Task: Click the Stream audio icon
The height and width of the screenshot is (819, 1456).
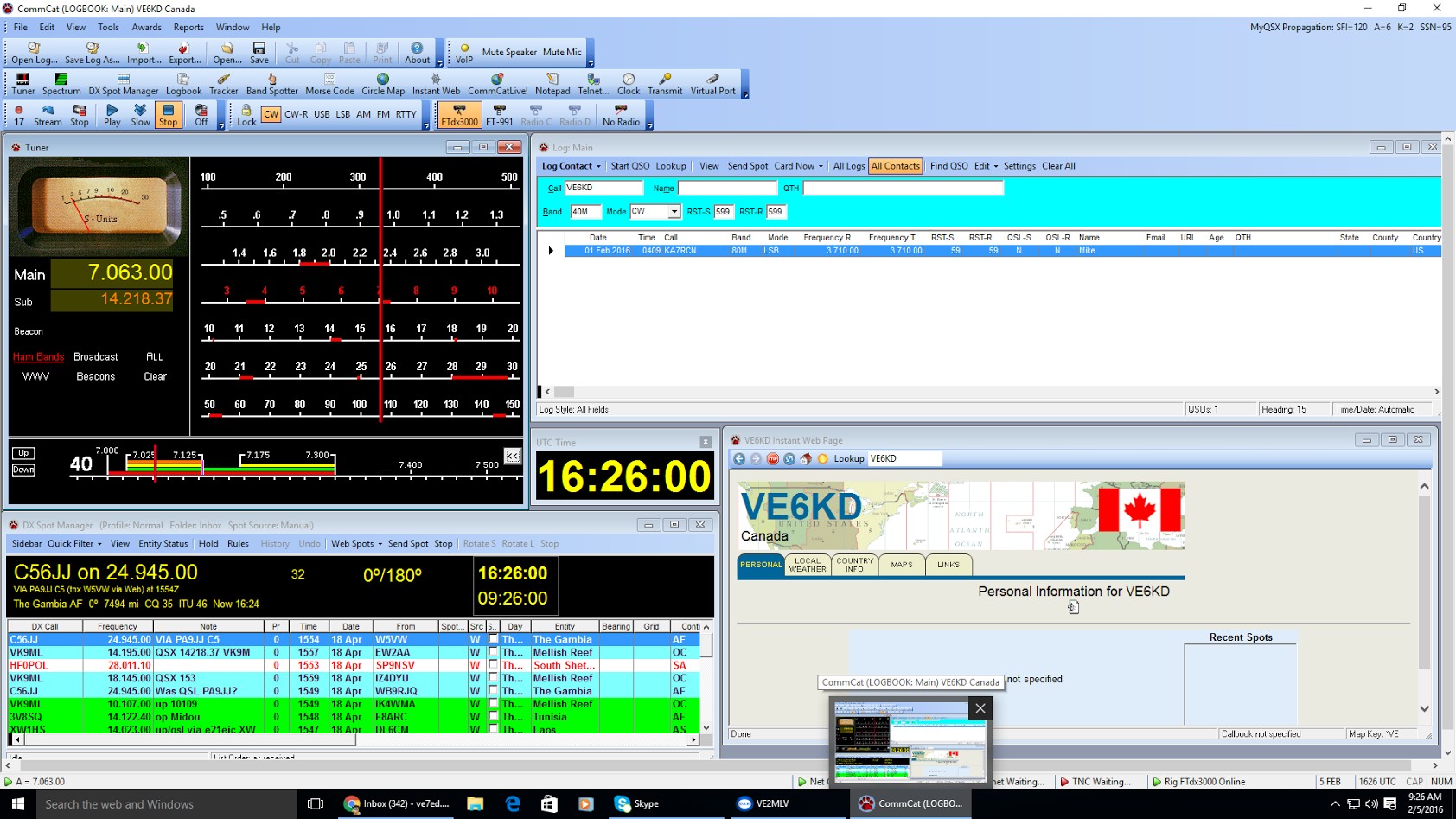Action: point(48,115)
